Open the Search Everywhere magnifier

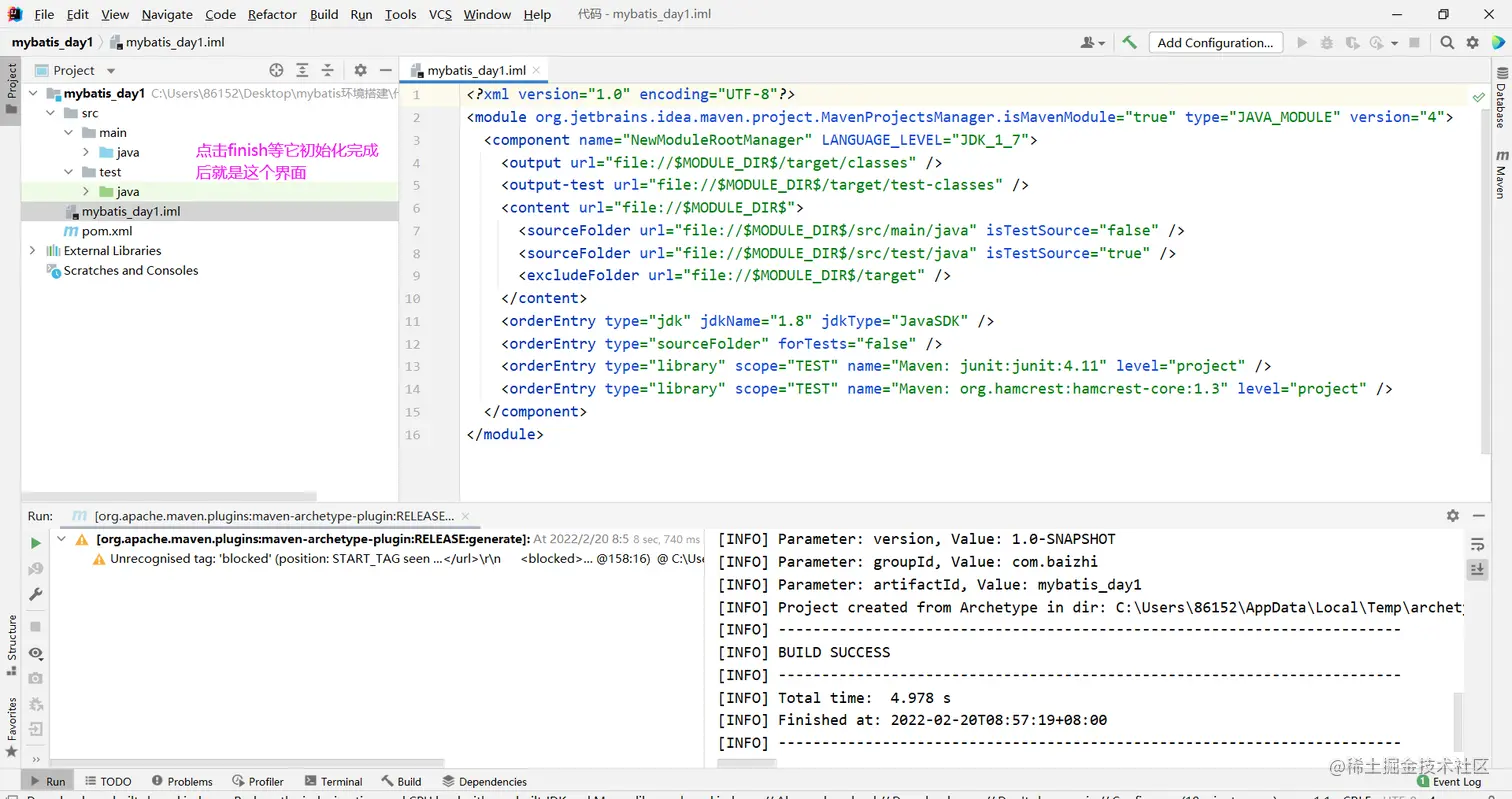pyautogui.click(x=1447, y=43)
